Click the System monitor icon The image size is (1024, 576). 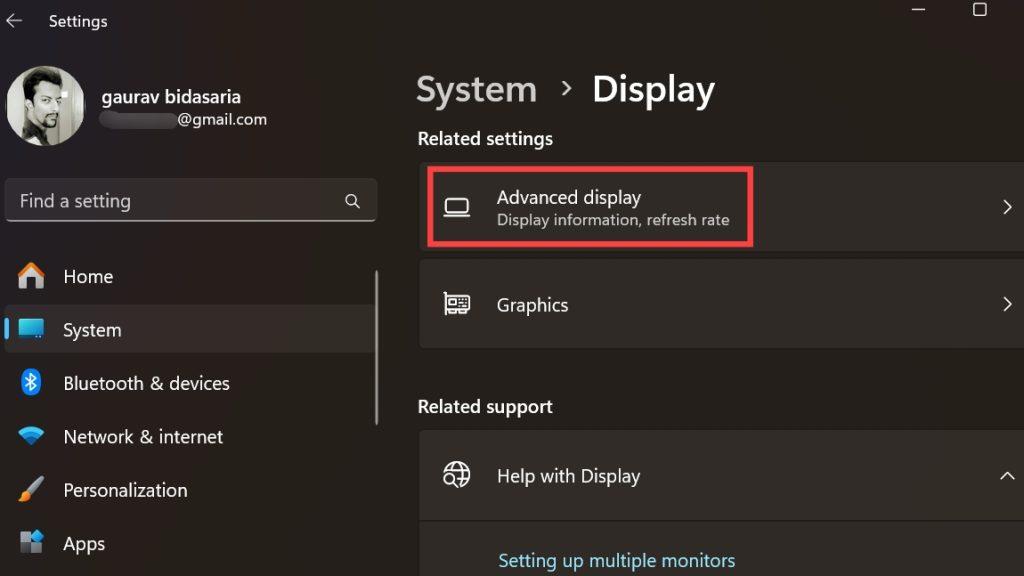click(31, 328)
